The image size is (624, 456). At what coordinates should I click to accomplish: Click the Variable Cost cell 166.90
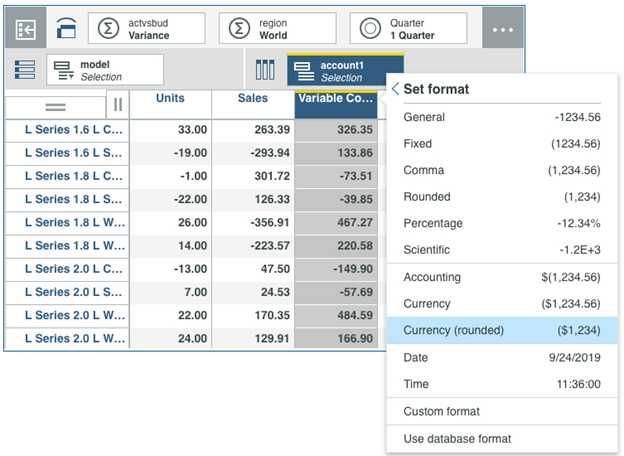point(336,339)
